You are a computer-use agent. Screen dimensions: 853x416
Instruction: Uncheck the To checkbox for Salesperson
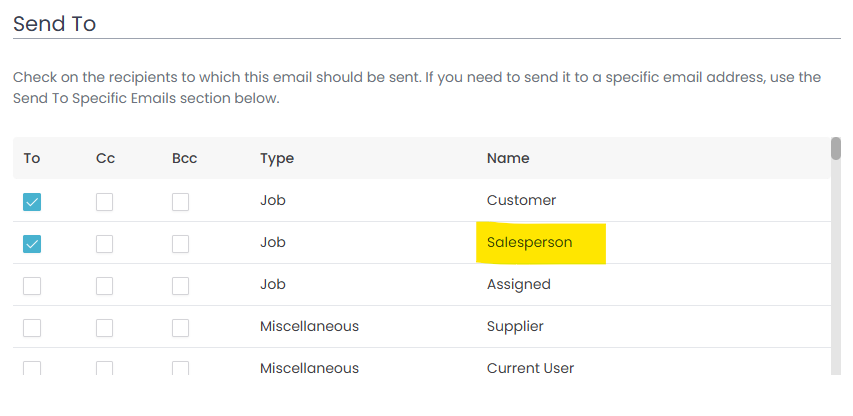(32, 244)
